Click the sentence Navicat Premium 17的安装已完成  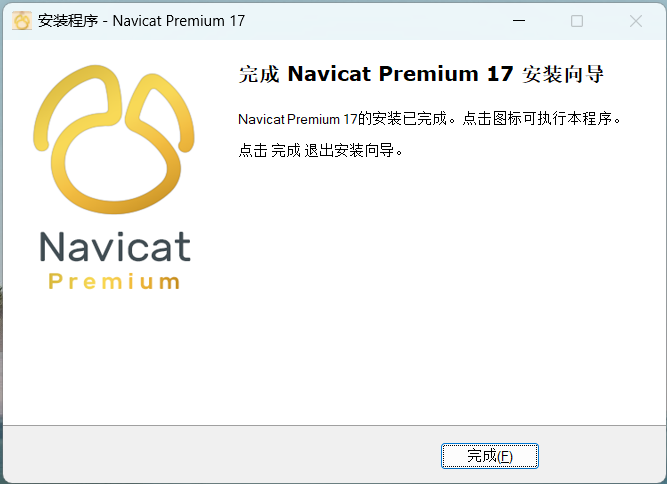342,119
